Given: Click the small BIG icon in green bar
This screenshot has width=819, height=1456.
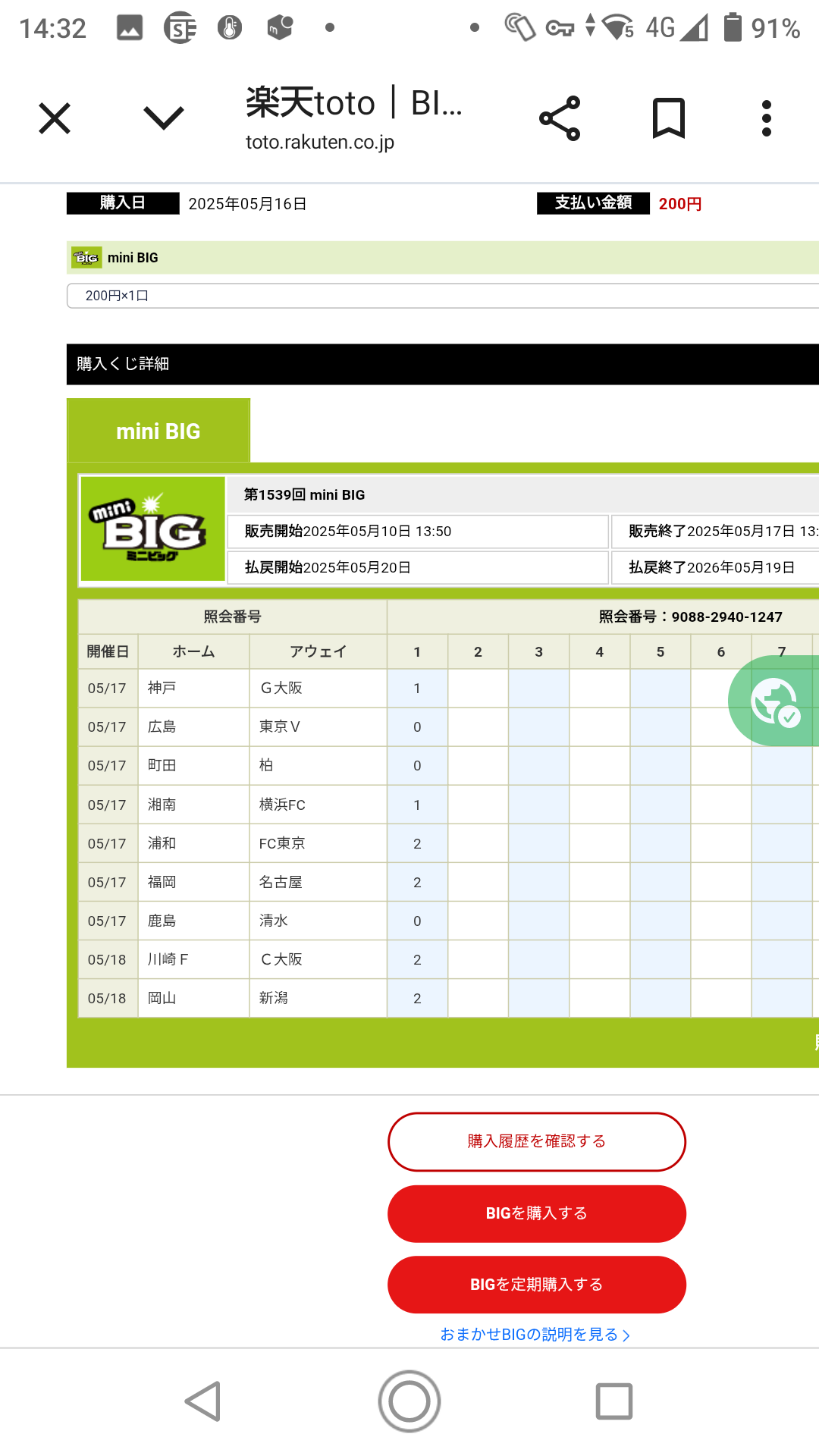Looking at the screenshot, I should [86, 258].
